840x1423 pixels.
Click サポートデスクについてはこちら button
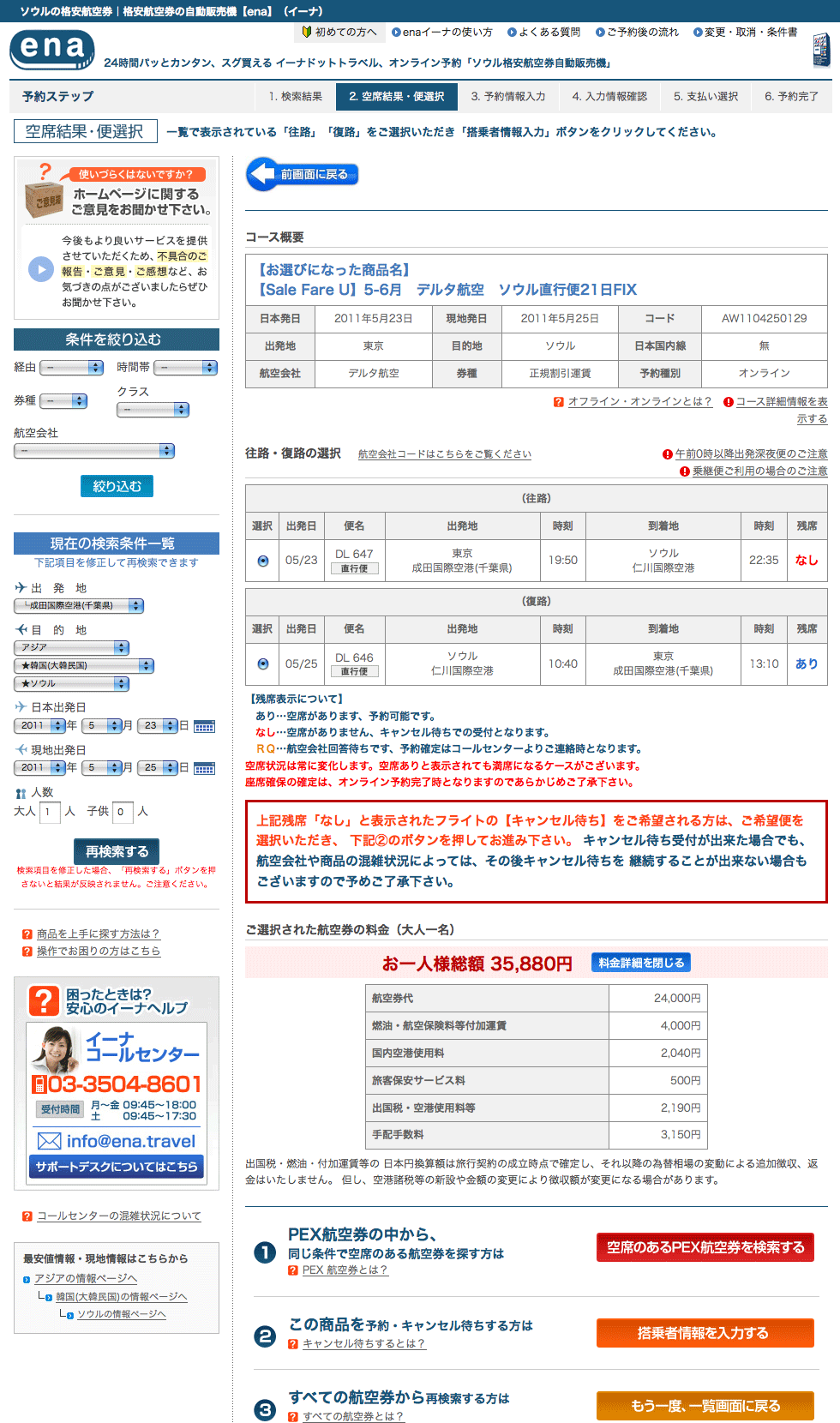[117, 1167]
